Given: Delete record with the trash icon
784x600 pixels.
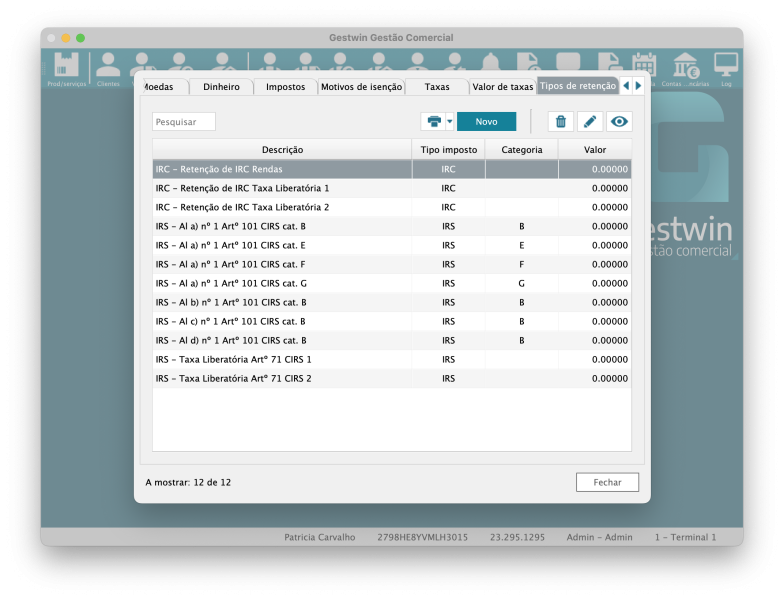Looking at the screenshot, I should (560, 121).
